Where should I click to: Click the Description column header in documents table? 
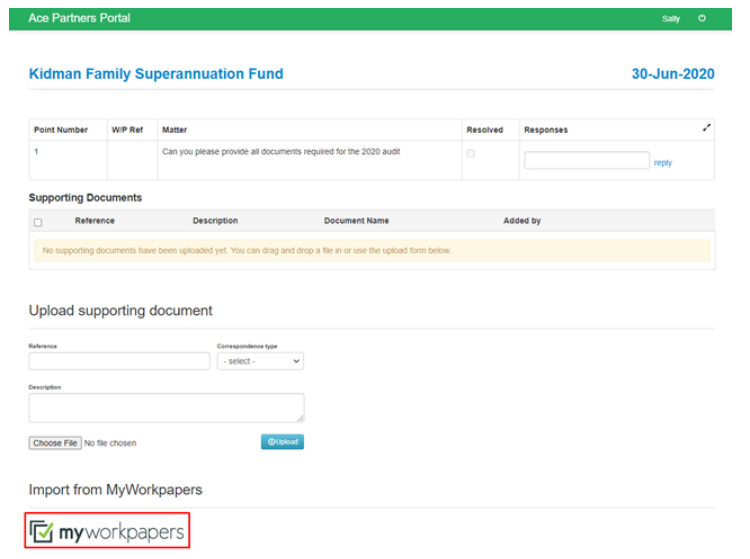215,221
